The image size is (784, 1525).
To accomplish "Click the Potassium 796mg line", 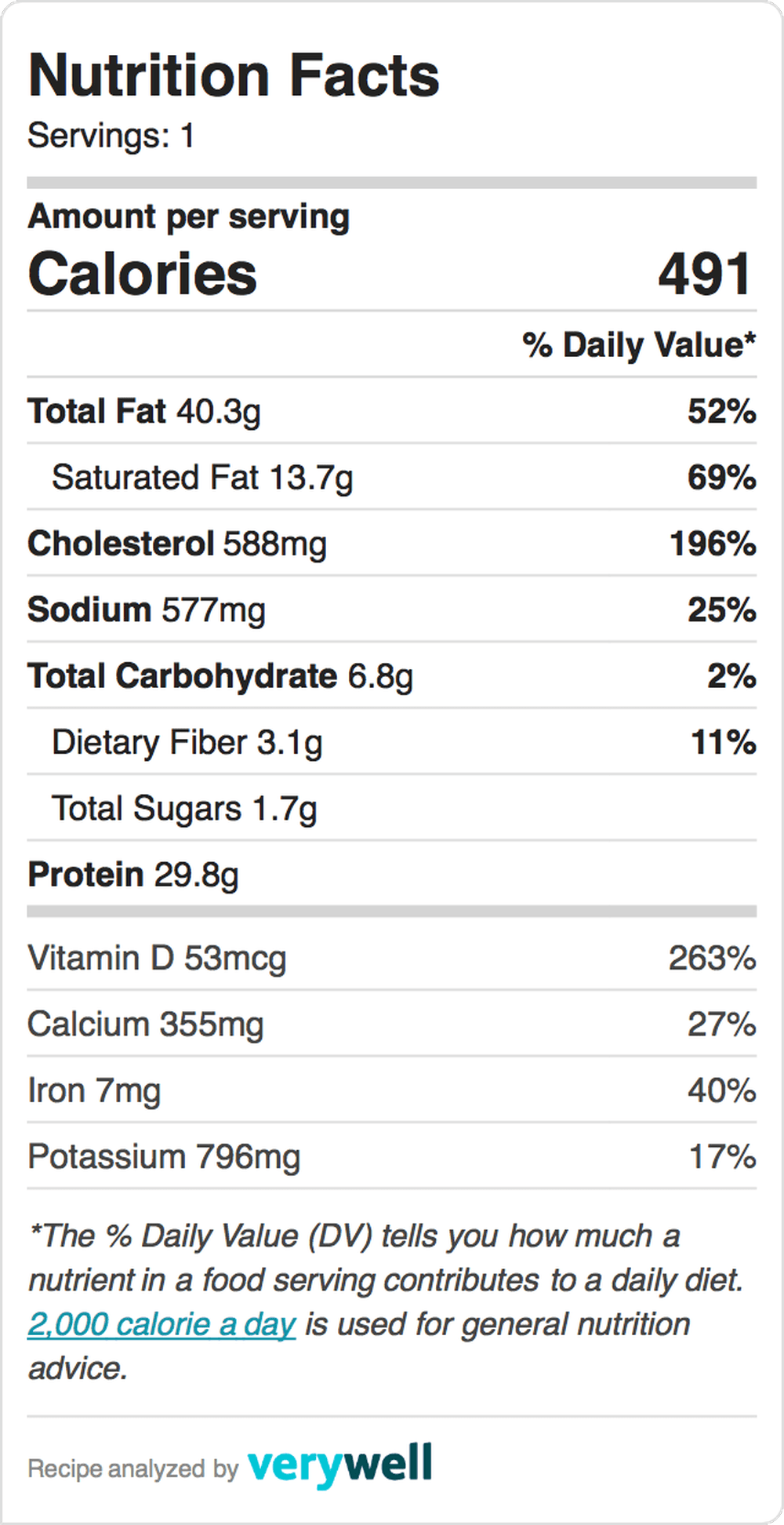I will (x=392, y=1156).
